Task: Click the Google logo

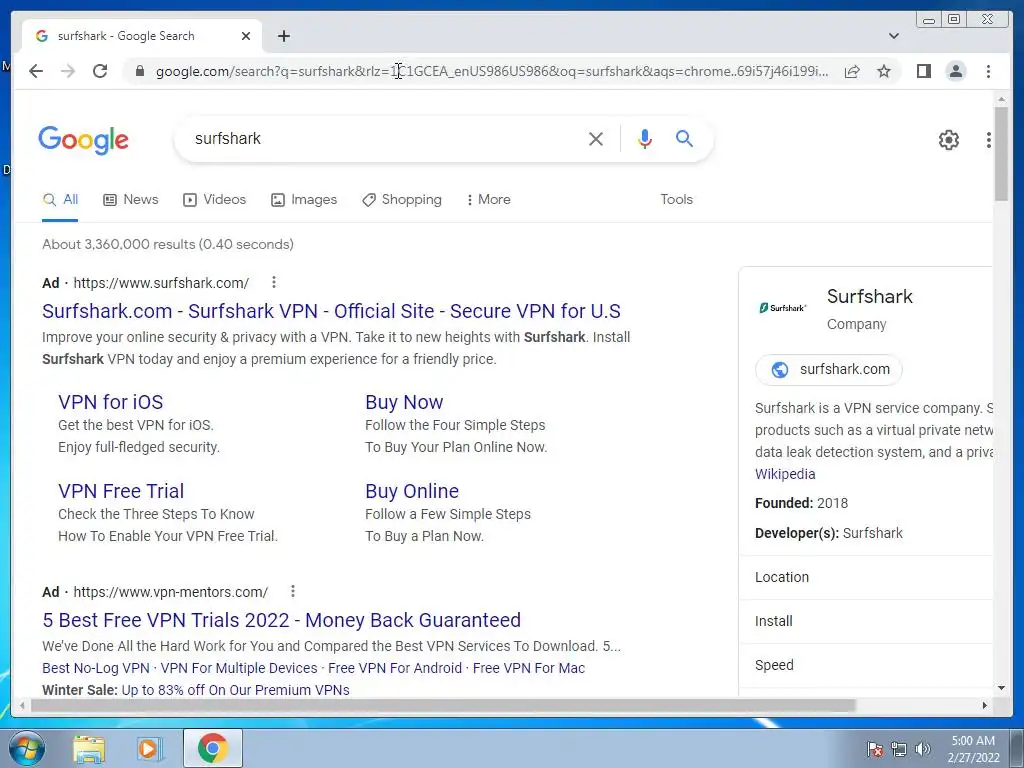Action: [84, 140]
